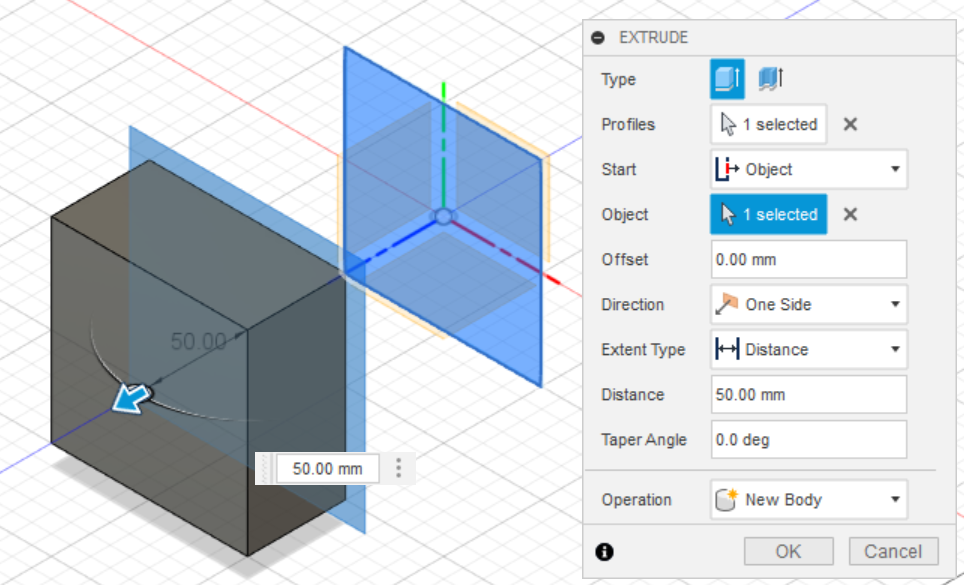
Task: Select the solid Extrude type icon
Action: pos(727,79)
